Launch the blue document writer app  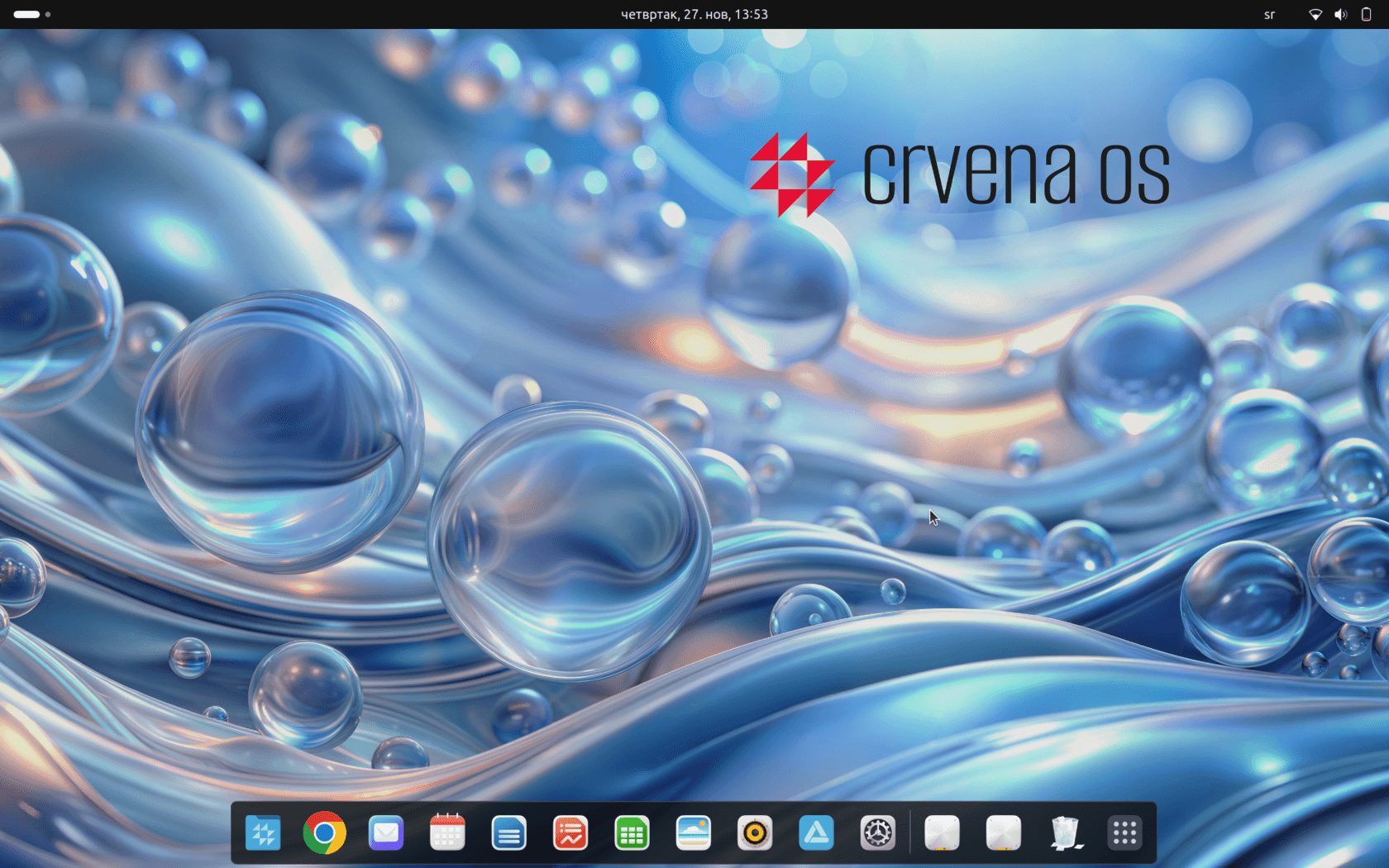point(508,833)
